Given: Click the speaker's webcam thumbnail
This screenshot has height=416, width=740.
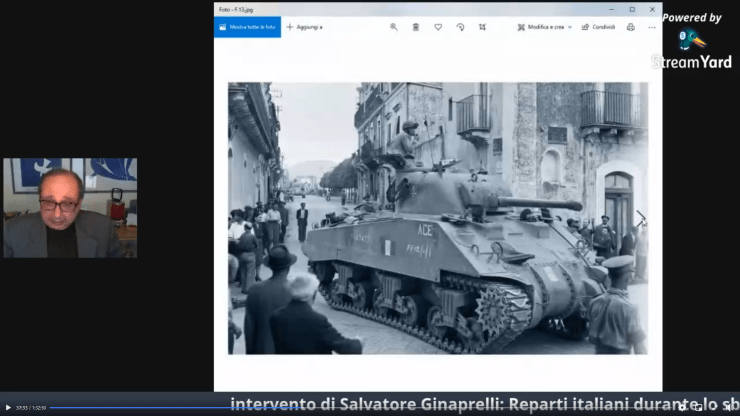Looking at the screenshot, I should [70, 208].
